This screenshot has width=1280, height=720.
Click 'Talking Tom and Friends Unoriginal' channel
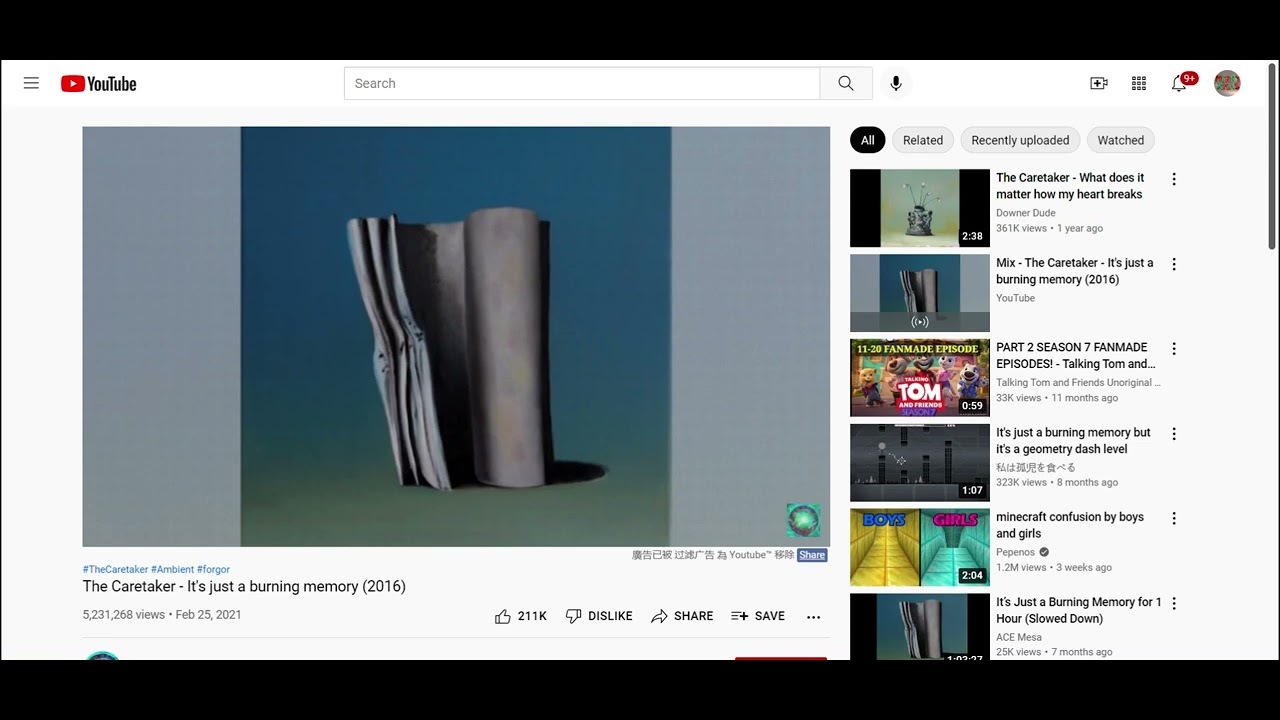click(1078, 383)
